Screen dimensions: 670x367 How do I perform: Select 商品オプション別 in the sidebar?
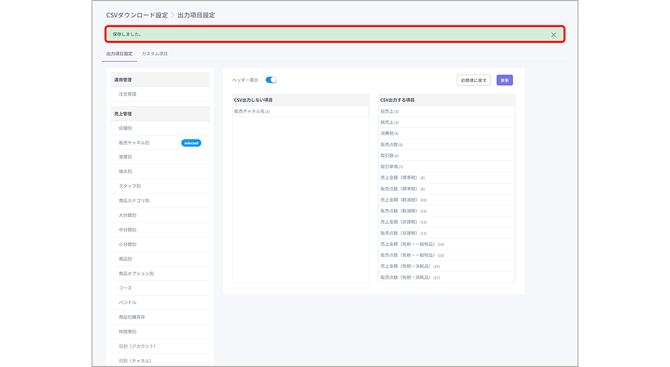tap(160, 273)
